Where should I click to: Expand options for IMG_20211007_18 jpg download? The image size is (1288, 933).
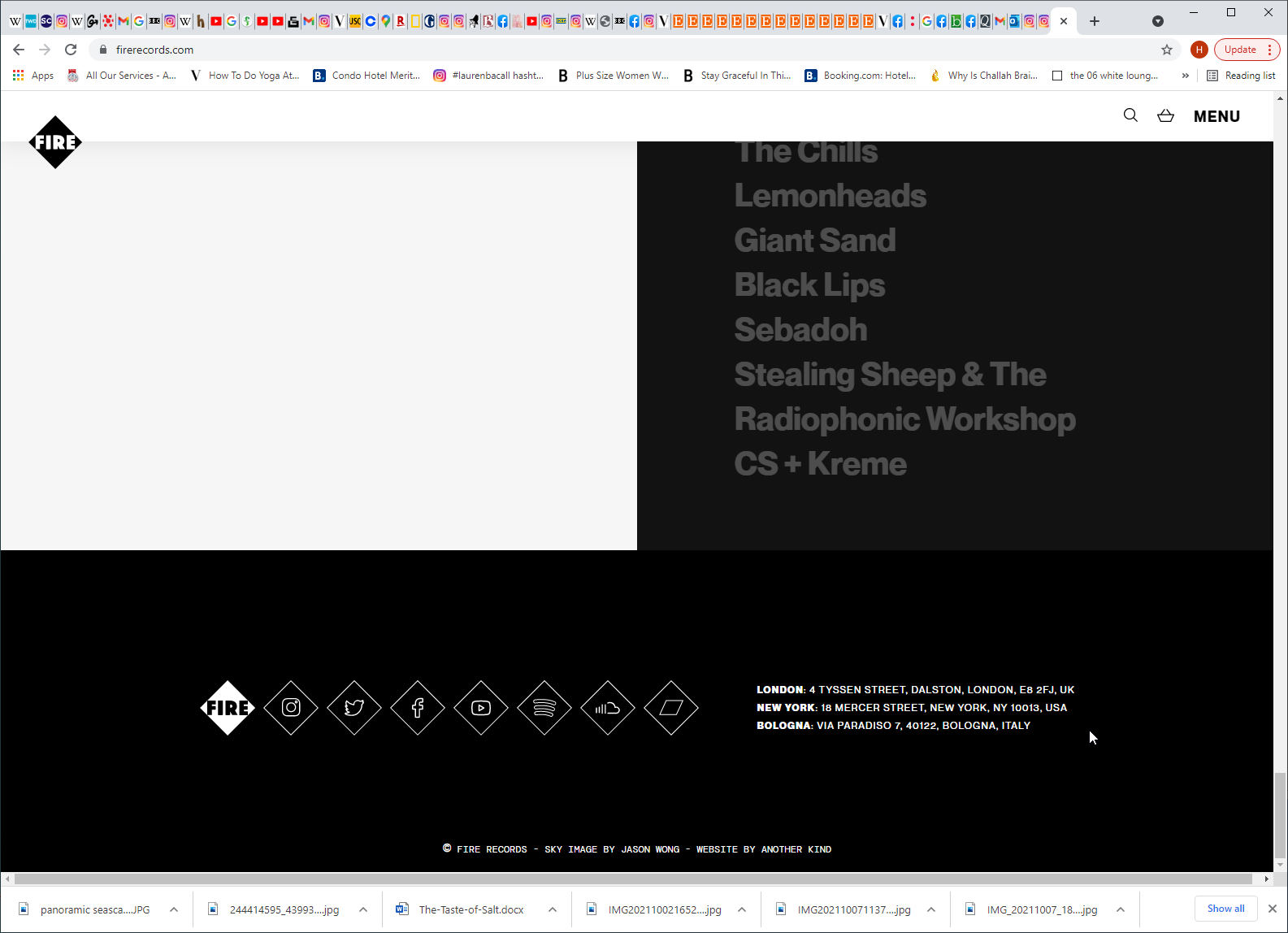(x=1121, y=909)
